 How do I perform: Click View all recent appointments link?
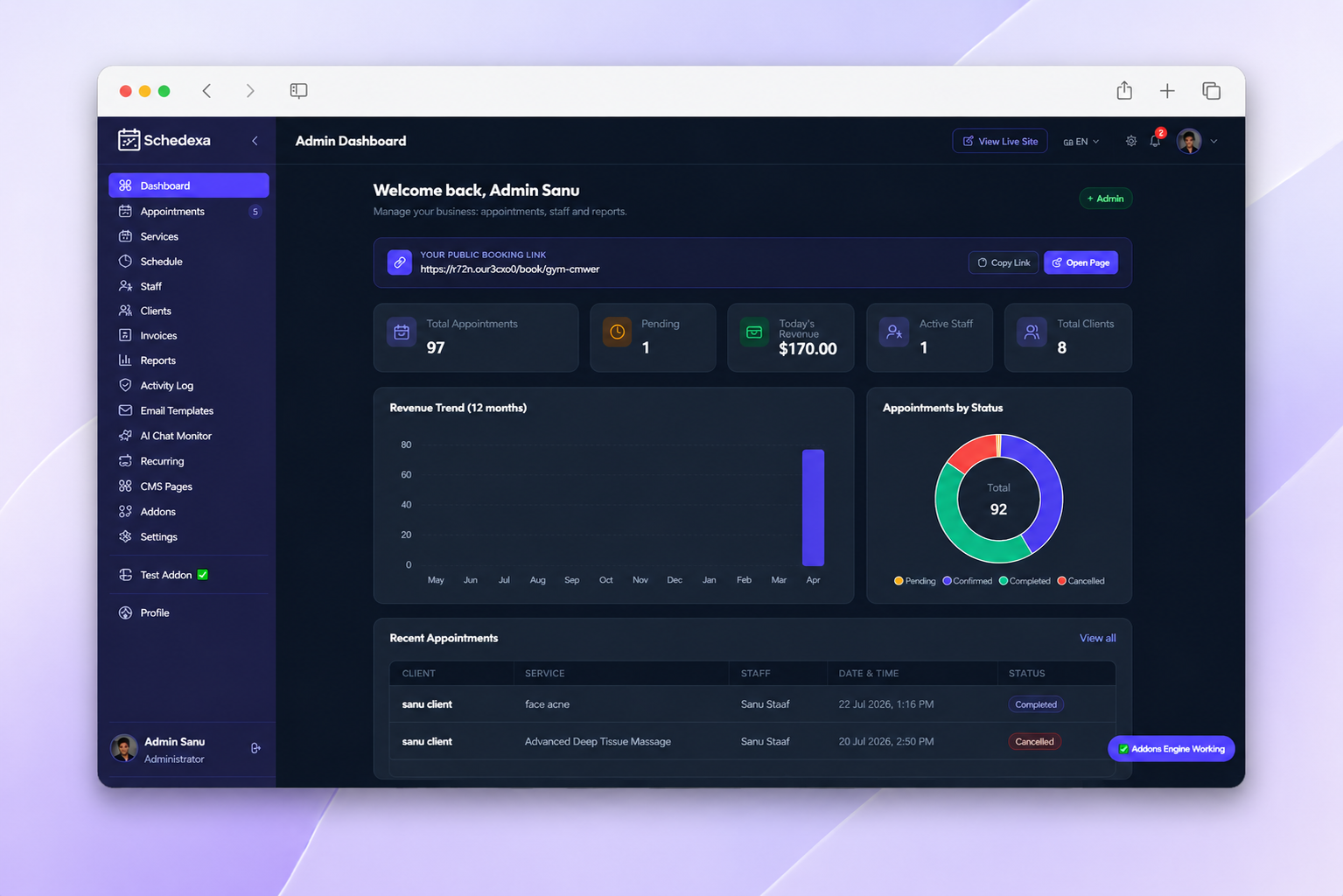(x=1097, y=638)
